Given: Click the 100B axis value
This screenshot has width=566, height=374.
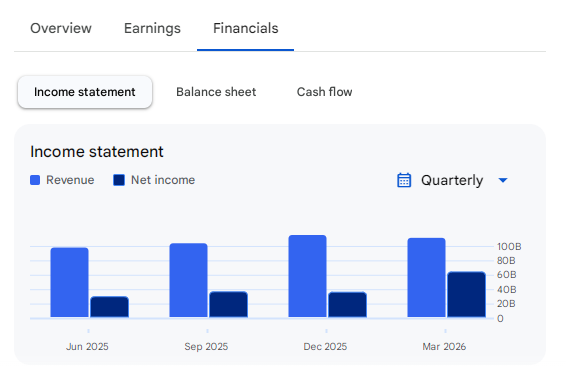Looking at the screenshot, I should point(509,247).
